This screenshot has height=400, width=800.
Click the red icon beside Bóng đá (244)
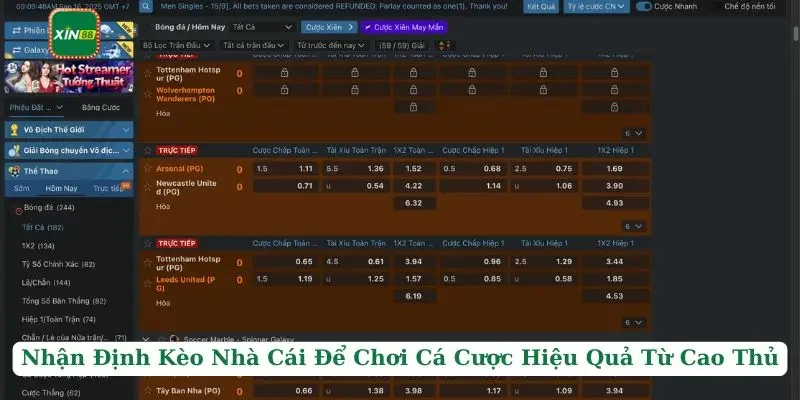[x=19, y=210]
